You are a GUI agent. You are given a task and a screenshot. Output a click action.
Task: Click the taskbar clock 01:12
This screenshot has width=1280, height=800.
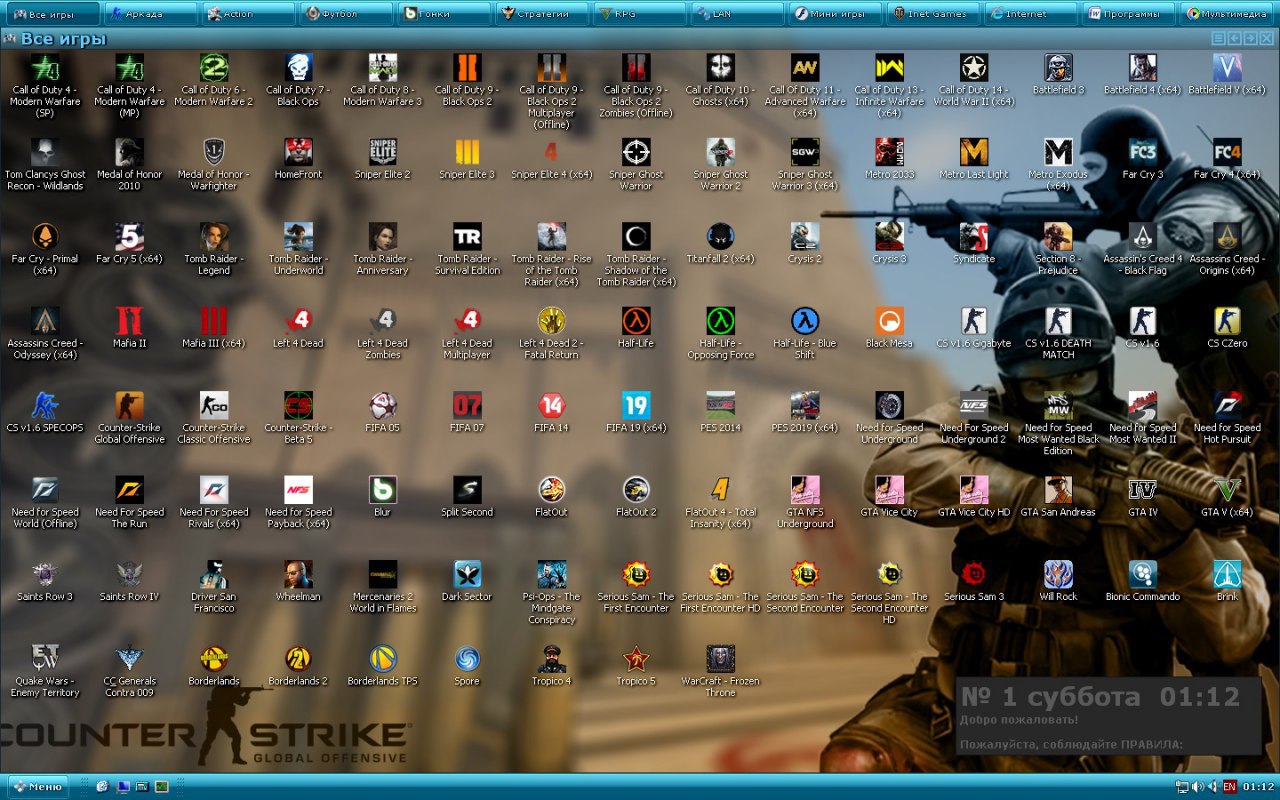pyautogui.click(x=1259, y=786)
